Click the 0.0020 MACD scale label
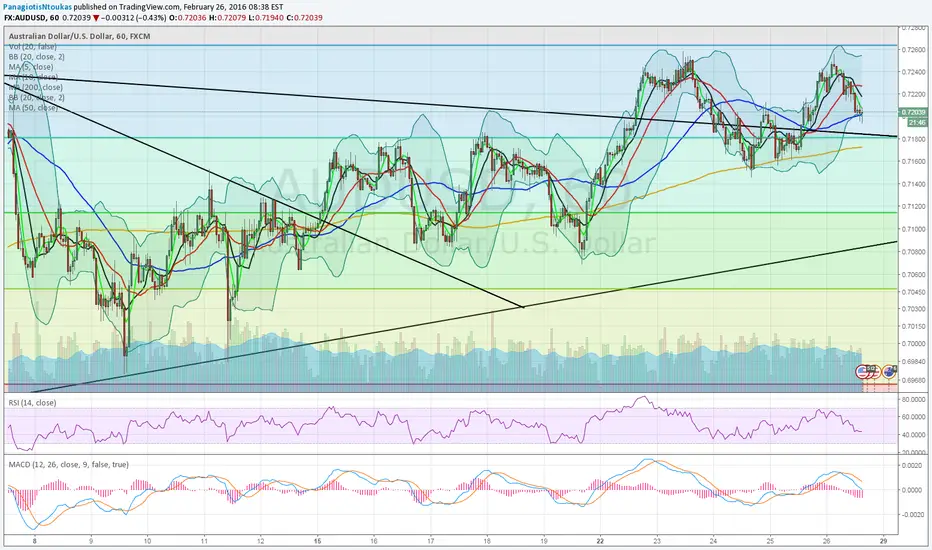The width and height of the screenshot is (932, 550). pyautogui.click(x=914, y=466)
